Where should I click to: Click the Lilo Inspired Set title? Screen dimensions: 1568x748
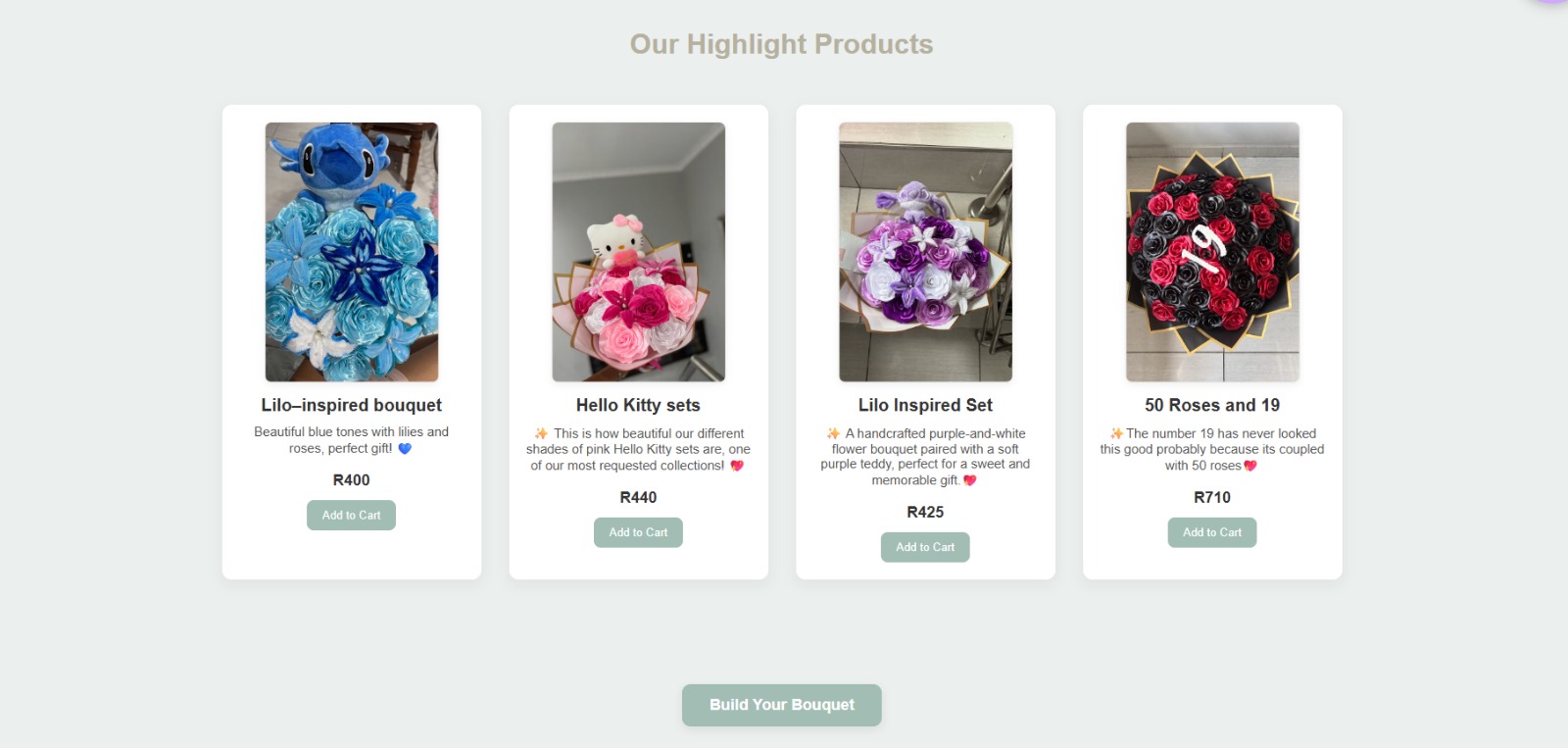click(925, 405)
